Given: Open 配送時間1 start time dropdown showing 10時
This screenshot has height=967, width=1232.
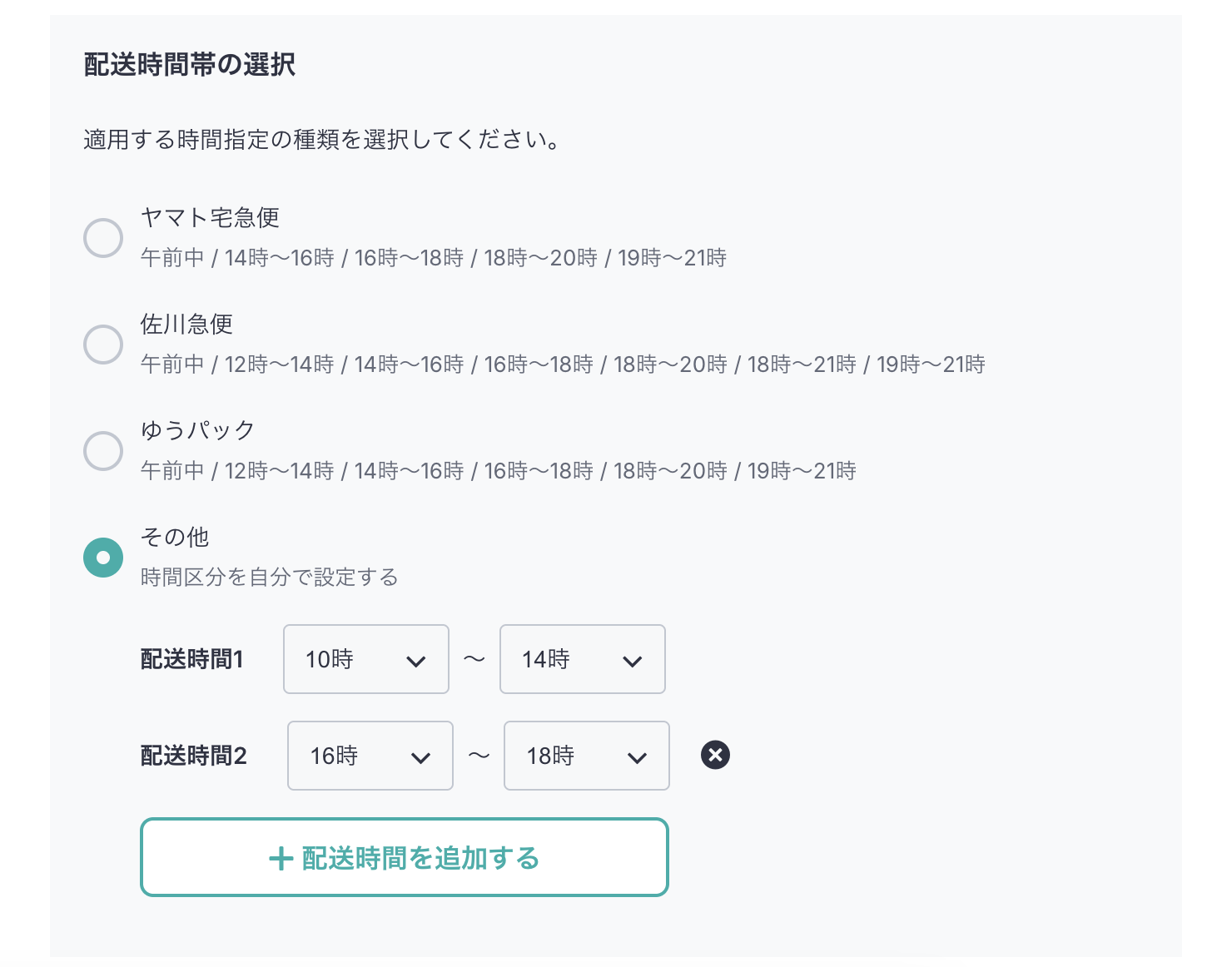Looking at the screenshot, I should [x=366, y=659].
